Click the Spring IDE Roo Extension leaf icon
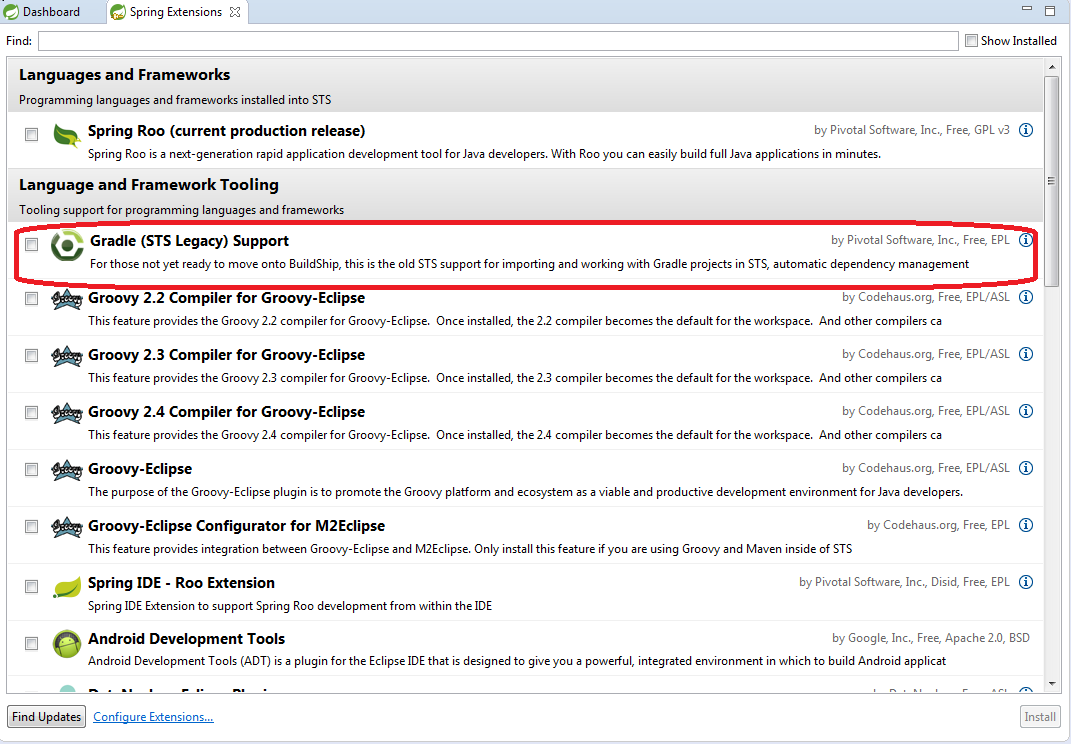This screenshot has height=744, width=1071. [67, 587]
